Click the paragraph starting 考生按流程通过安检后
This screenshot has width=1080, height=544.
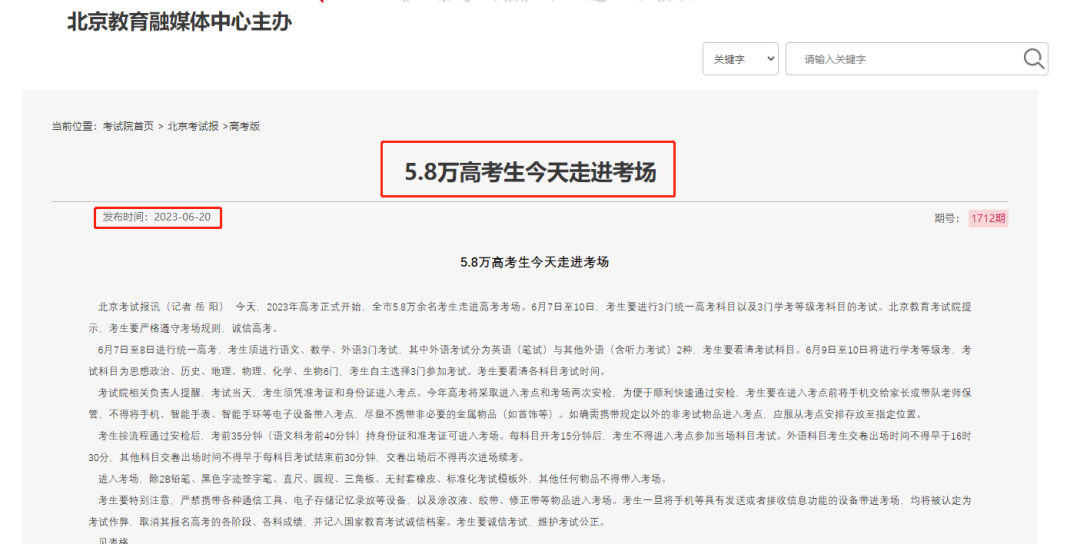[530, 446]
